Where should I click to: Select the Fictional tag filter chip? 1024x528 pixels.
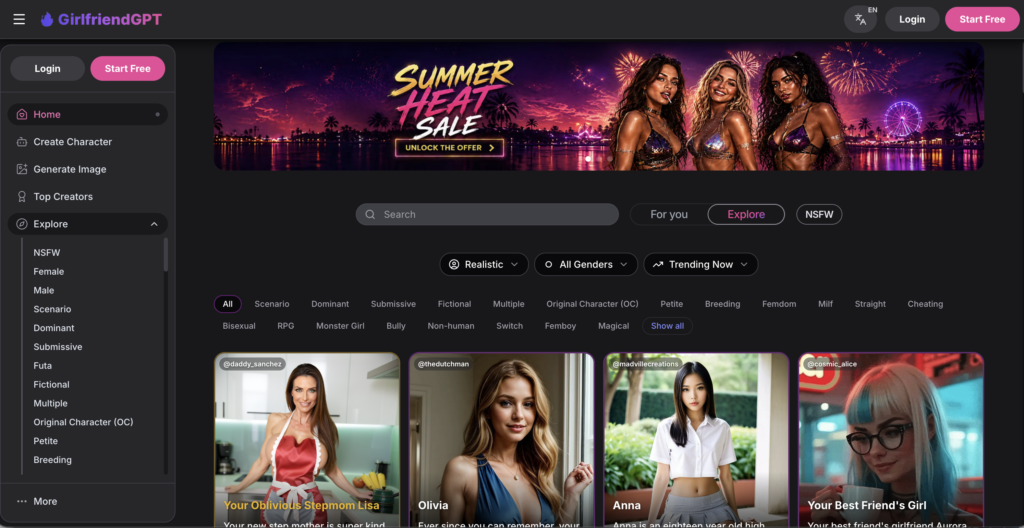pos(455,304)
